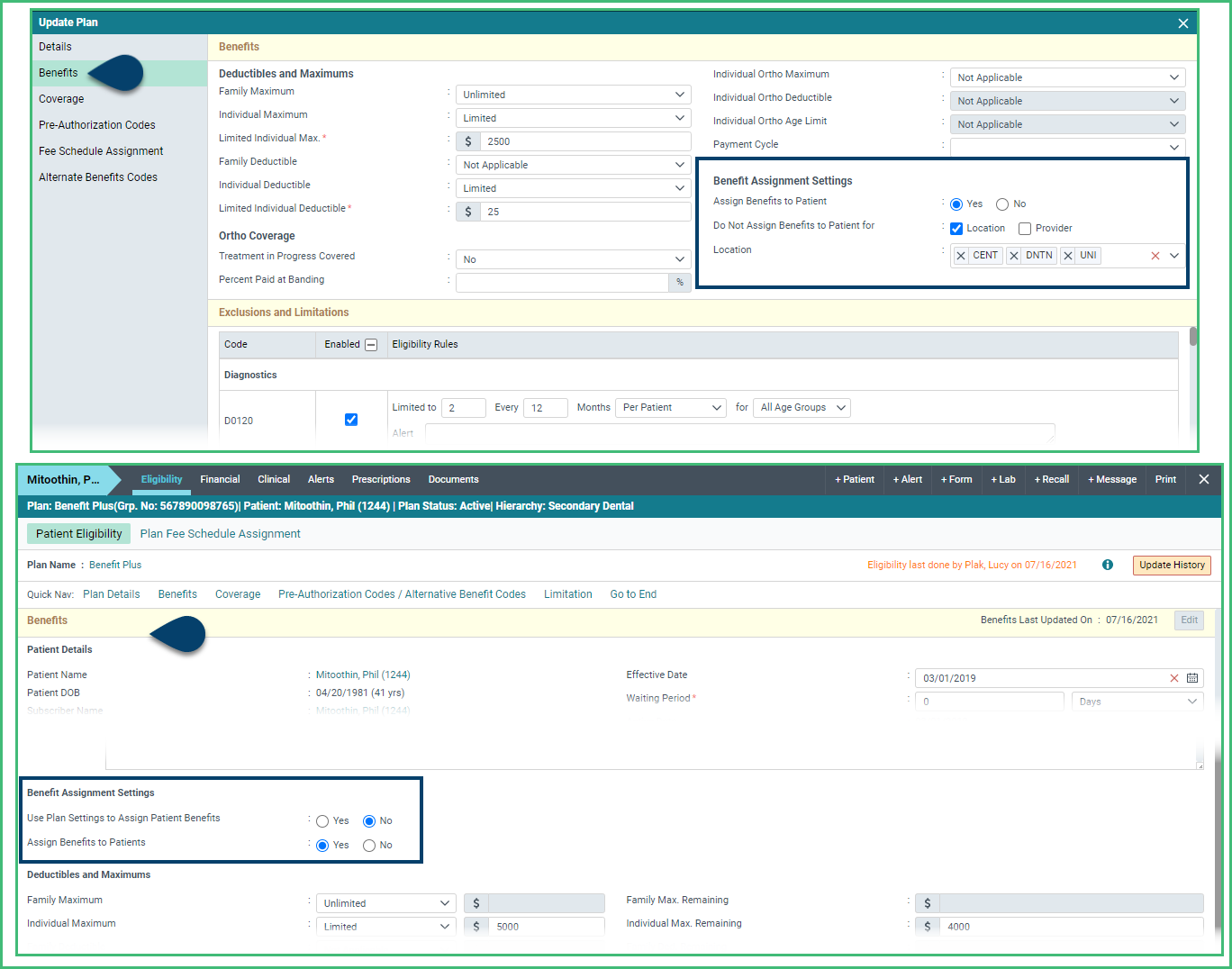Click the Eligibility info icon
1232x969 pixels.
[x=1108, y=565]
